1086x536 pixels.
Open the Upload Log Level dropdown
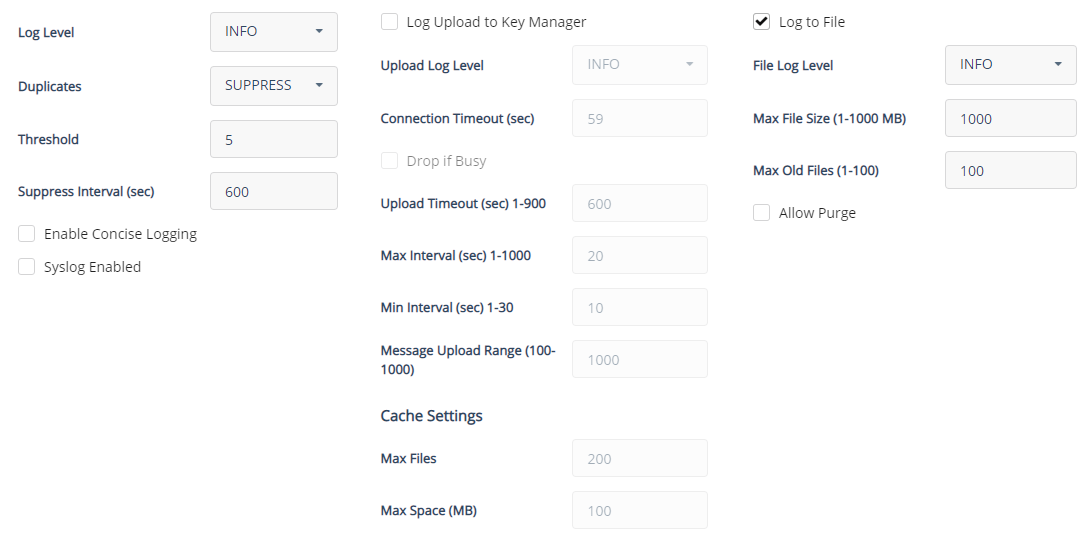click(639, 65)
